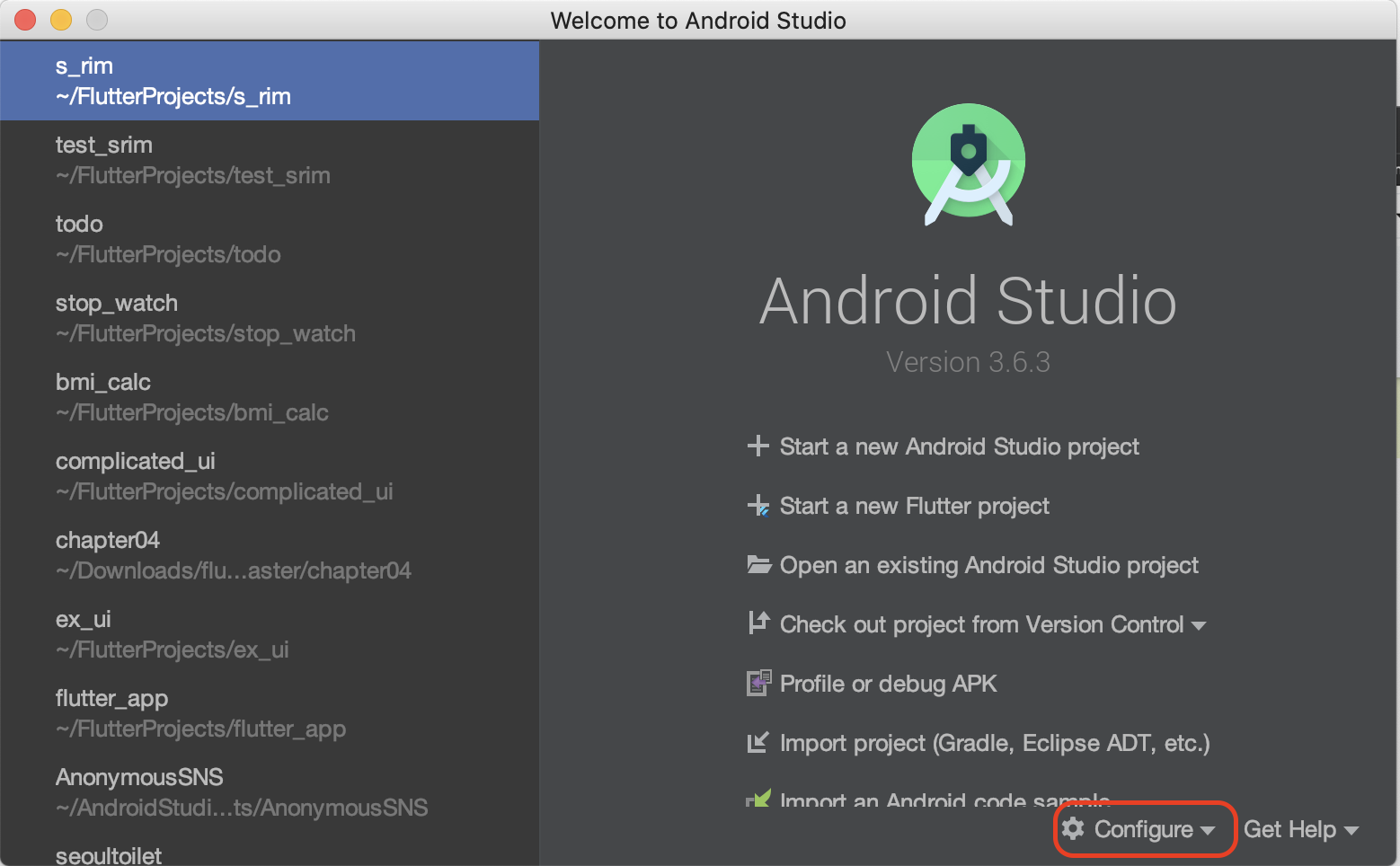Screen dimensions: 1400x866
Task: Open recent project todo
Action: pos(270,239)
